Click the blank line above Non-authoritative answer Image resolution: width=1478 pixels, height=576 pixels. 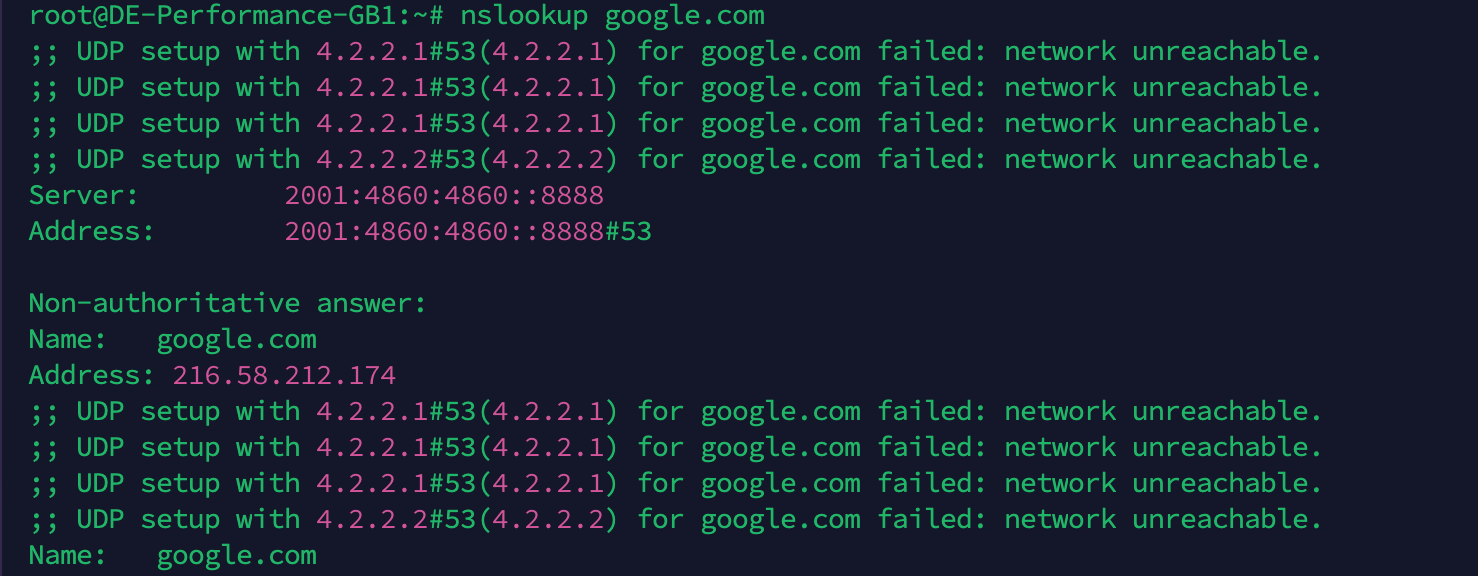(x=739, y=267)
